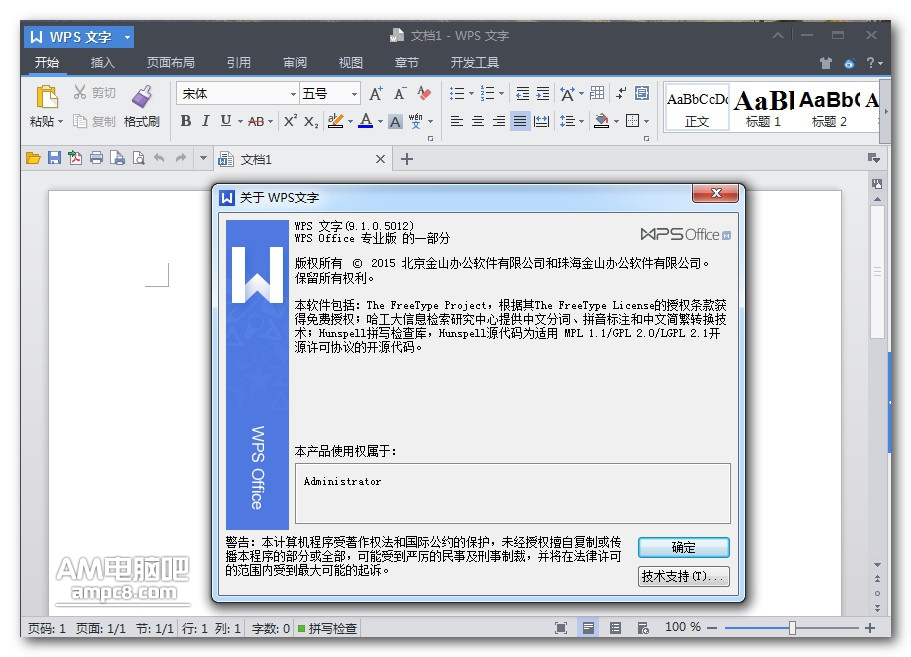Image resolution: width=911 pixels, height=657 pixels.
Task: Click the zoom slider handle
Action: [792, 627]
